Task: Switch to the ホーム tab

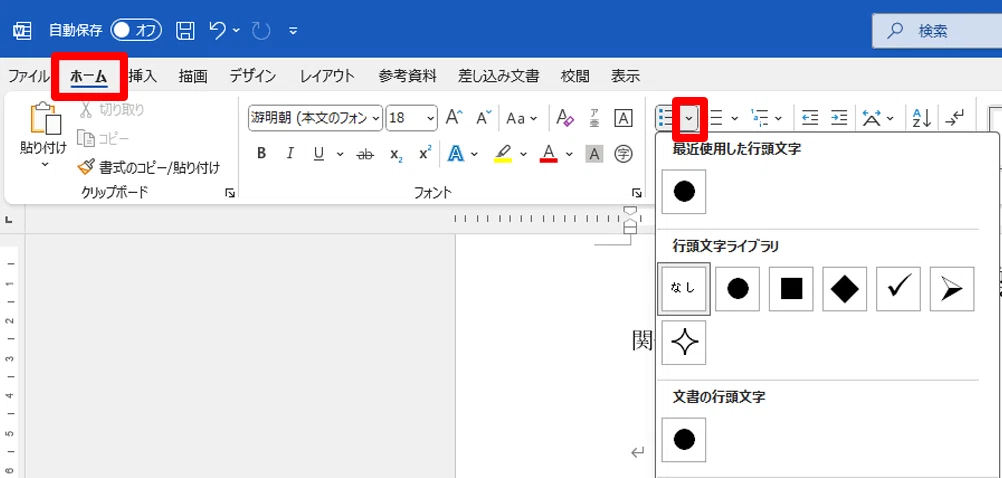Action: 89,76
